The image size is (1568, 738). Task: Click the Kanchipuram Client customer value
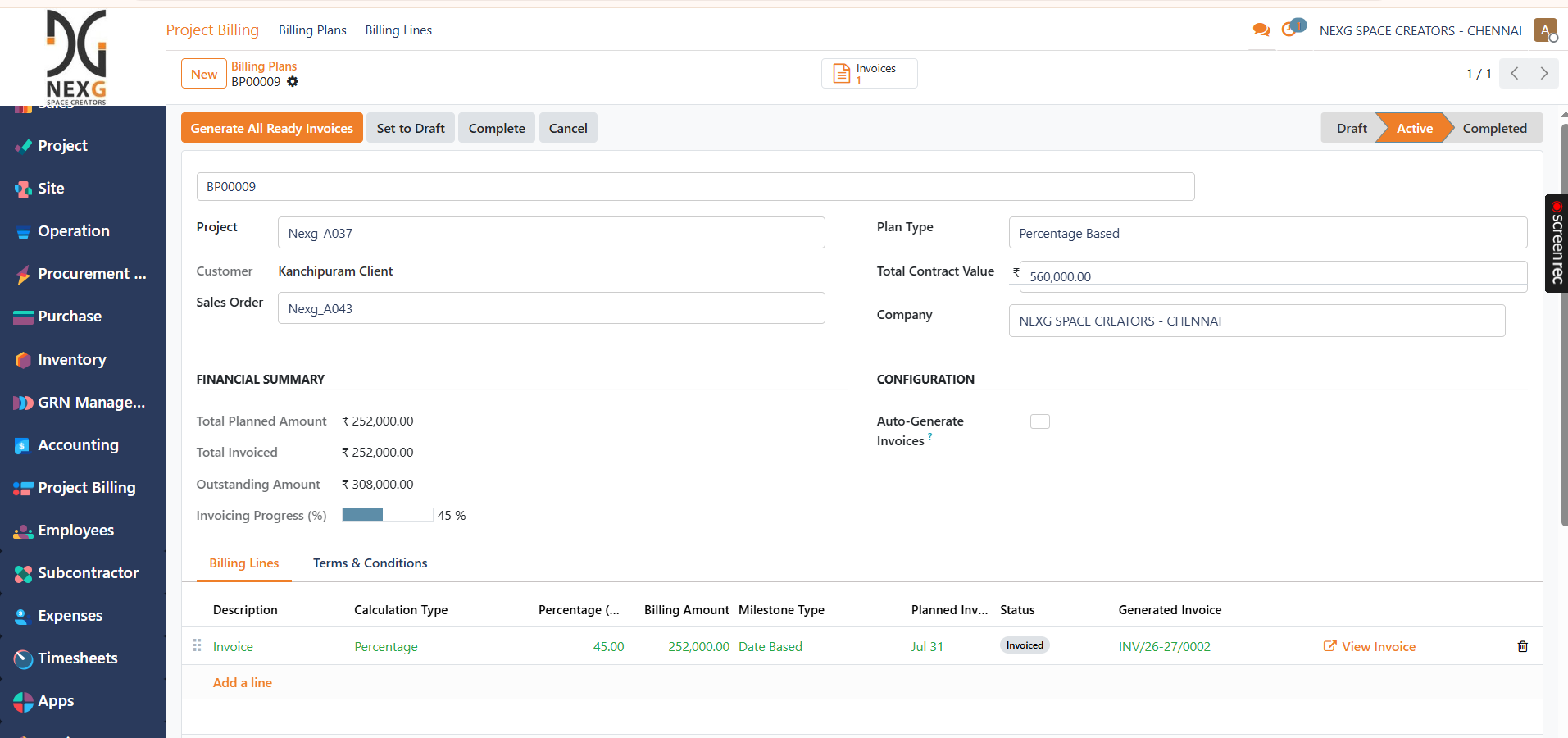point(335,271)
